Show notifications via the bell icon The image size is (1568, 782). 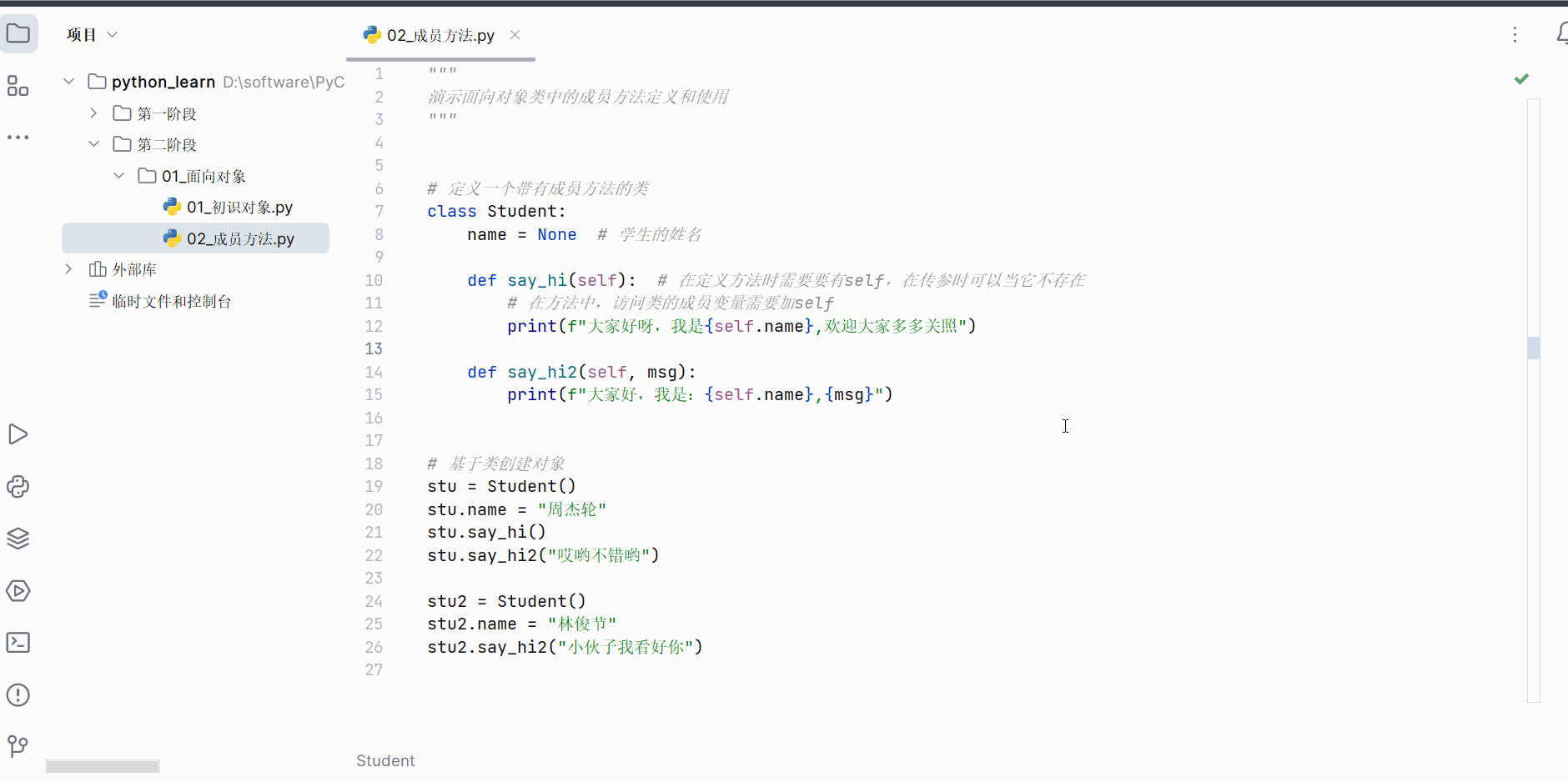(1563, 34)
